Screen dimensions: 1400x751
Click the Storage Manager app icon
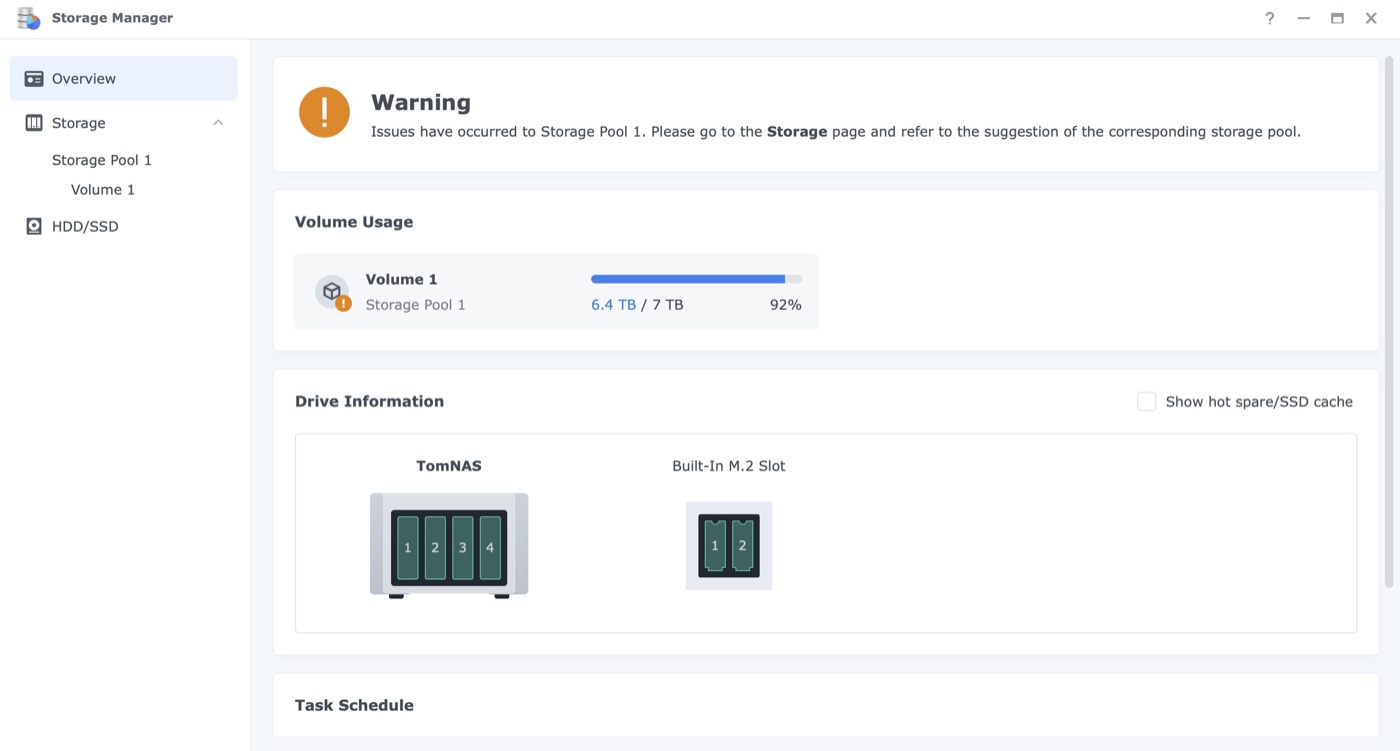click(x=29, y=18)
